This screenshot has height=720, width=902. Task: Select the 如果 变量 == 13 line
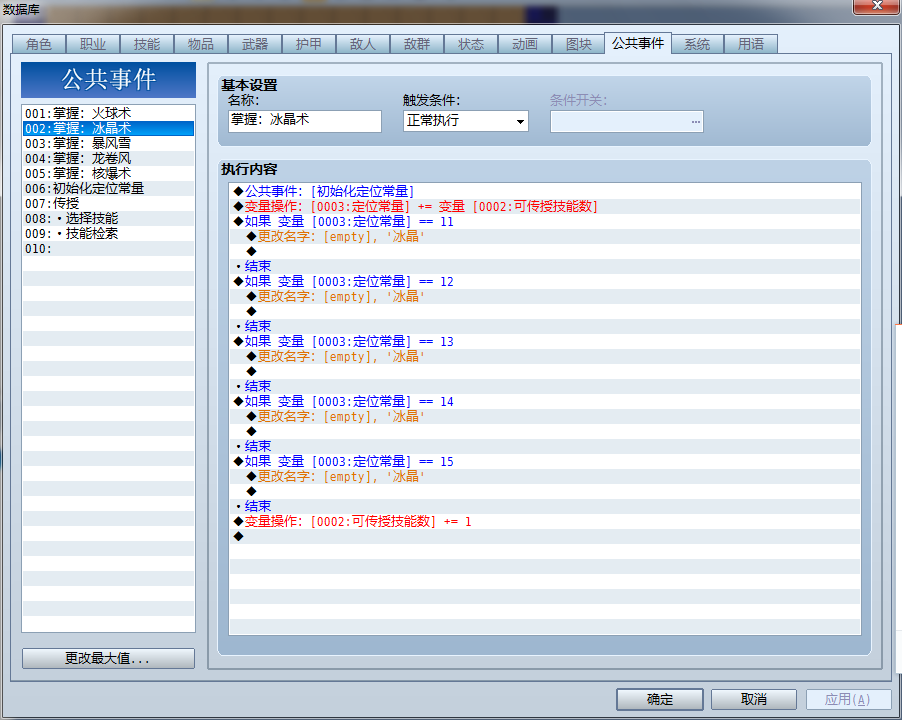545,342
